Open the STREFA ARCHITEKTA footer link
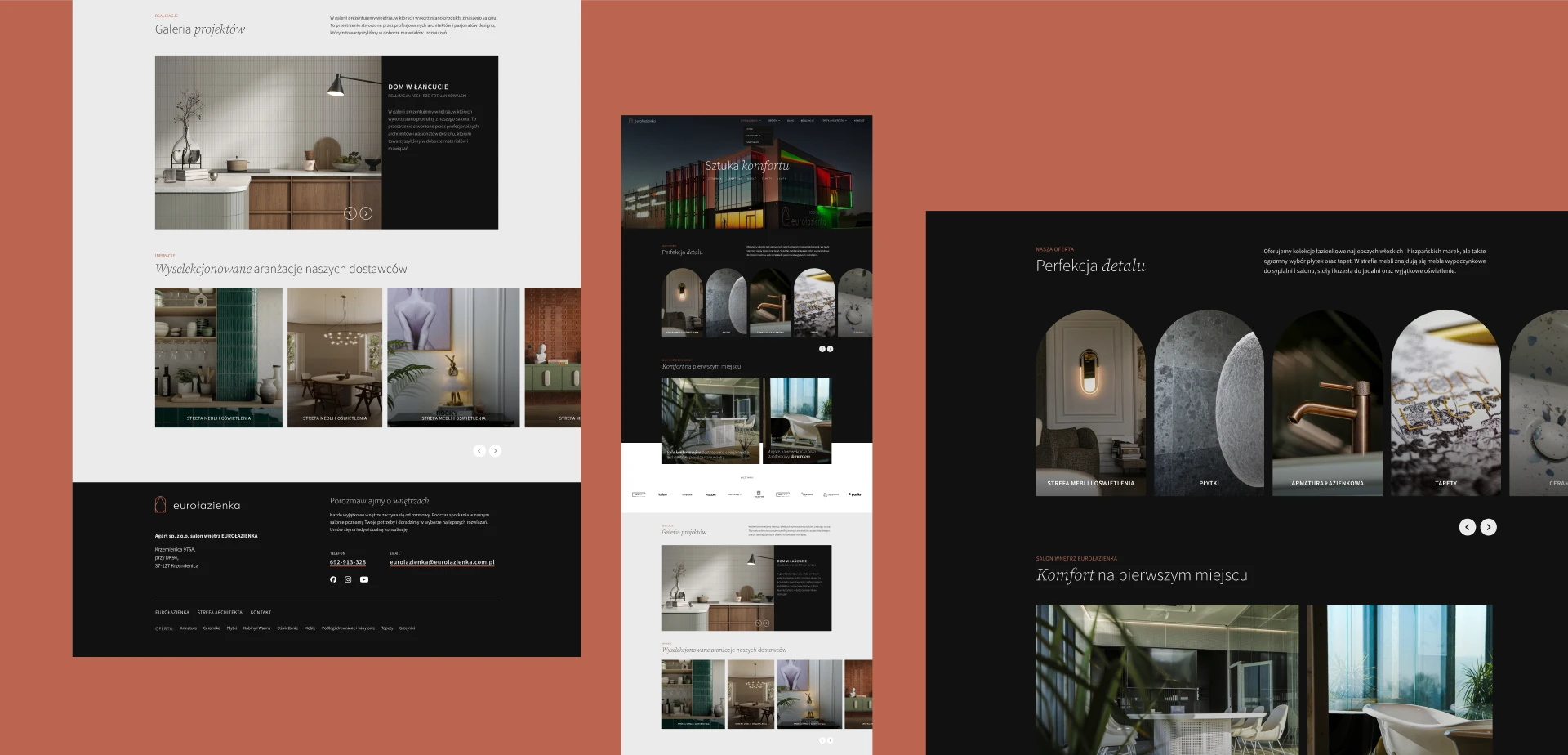This screenshot has width=1568, height=755. pos(220,612)
